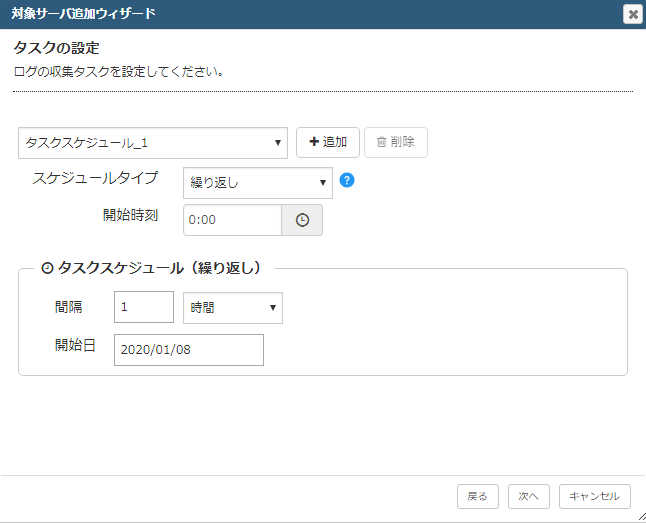Open the タスクスケジュール_1 dropdown
Image resolution: width=646 pixels, height=523 pixels.
click(153, 143)
